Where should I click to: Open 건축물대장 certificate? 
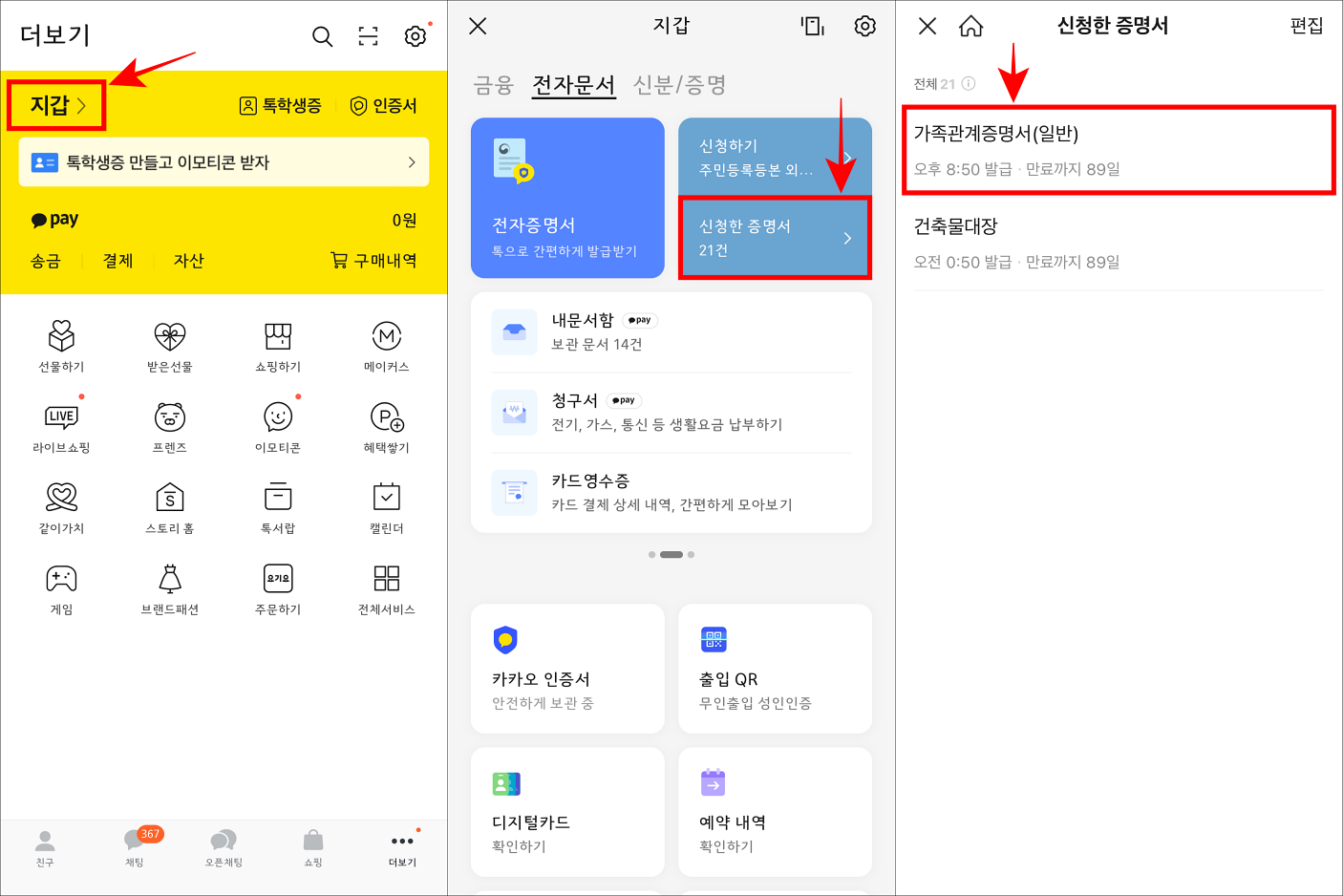coord(1119,244)
